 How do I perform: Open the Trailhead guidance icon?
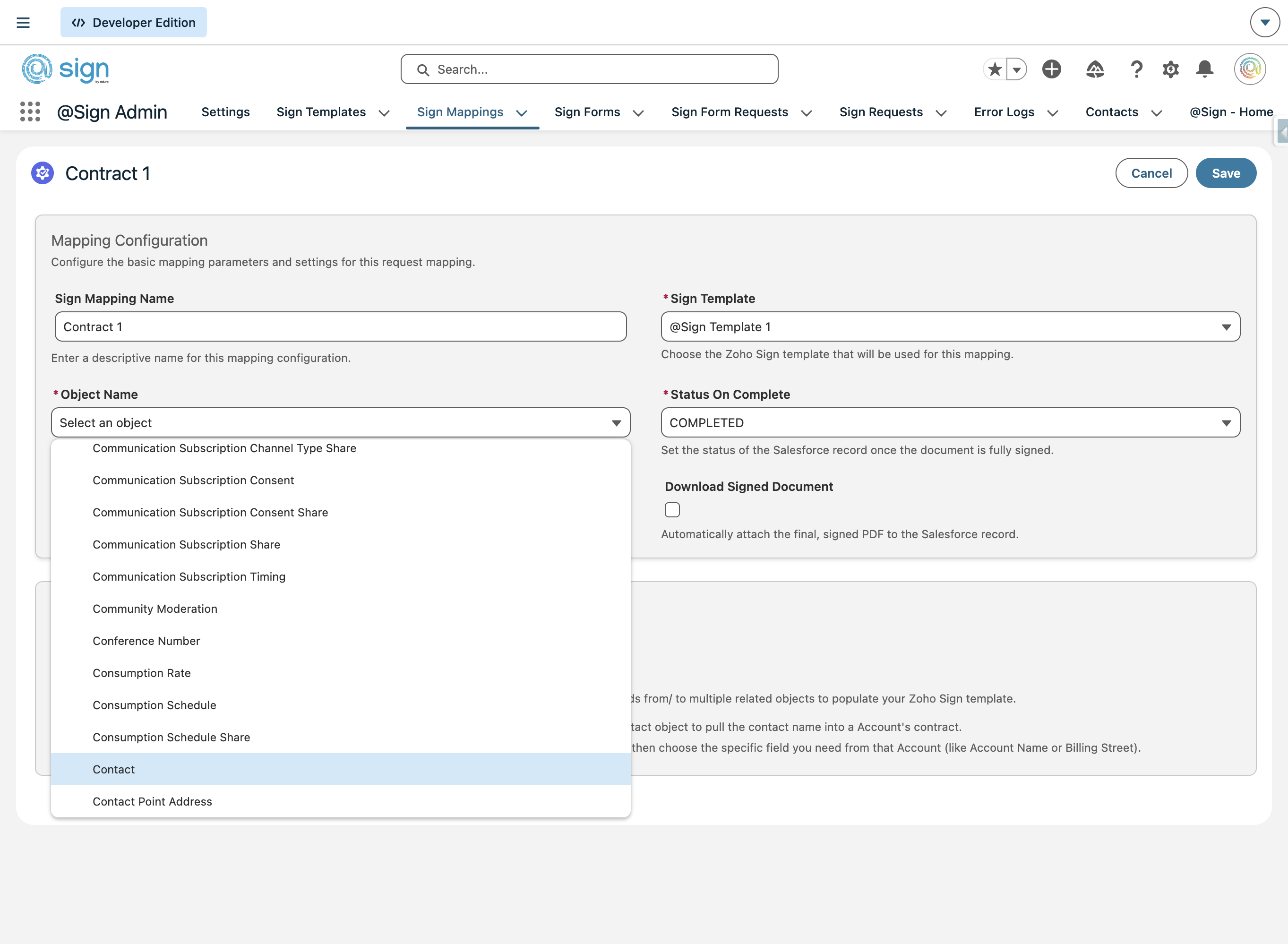pyautogui.click(x=1094, y=69)
